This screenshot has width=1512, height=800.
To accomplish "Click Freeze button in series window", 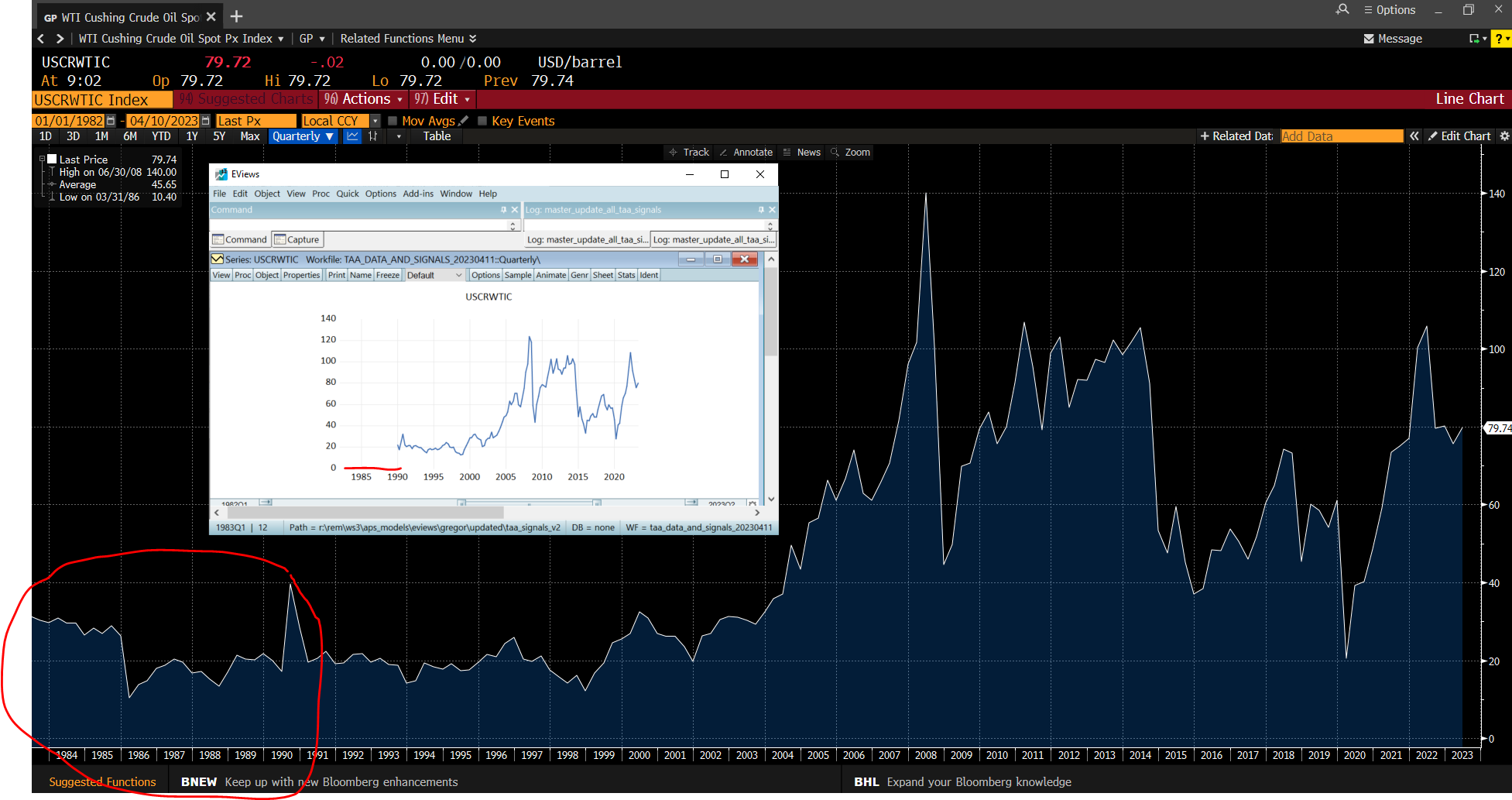I will point(388,276).
